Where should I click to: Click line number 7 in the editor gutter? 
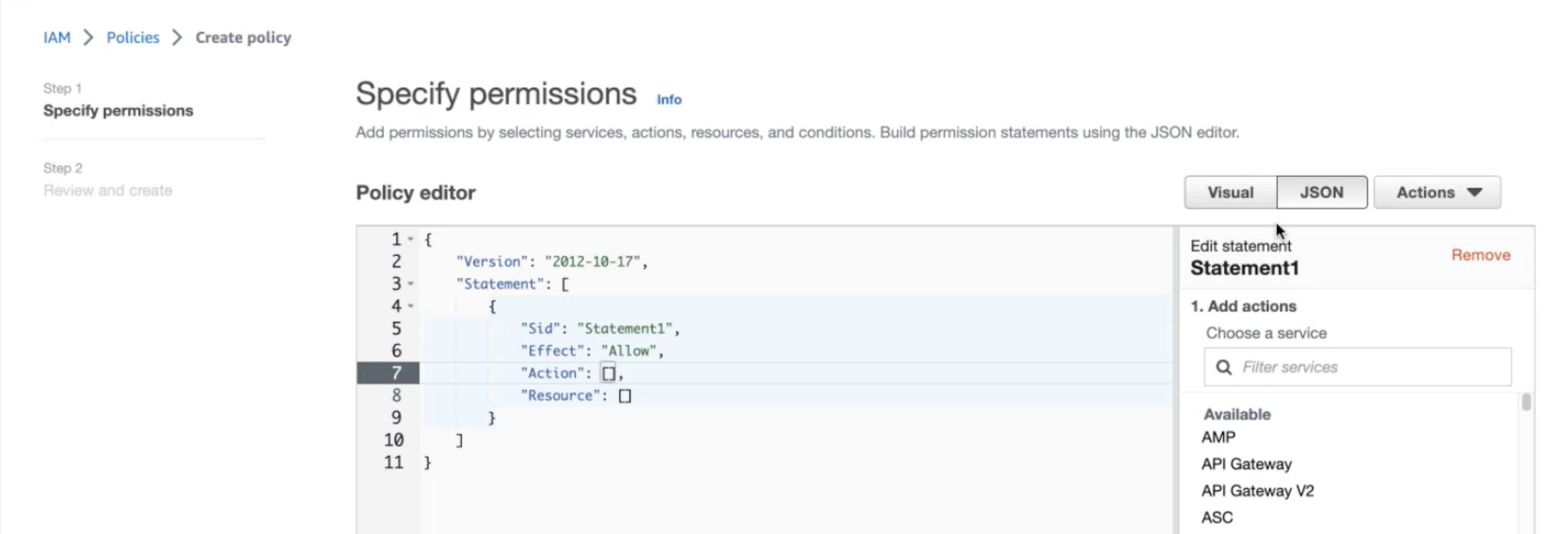click(x=396, y=373)
